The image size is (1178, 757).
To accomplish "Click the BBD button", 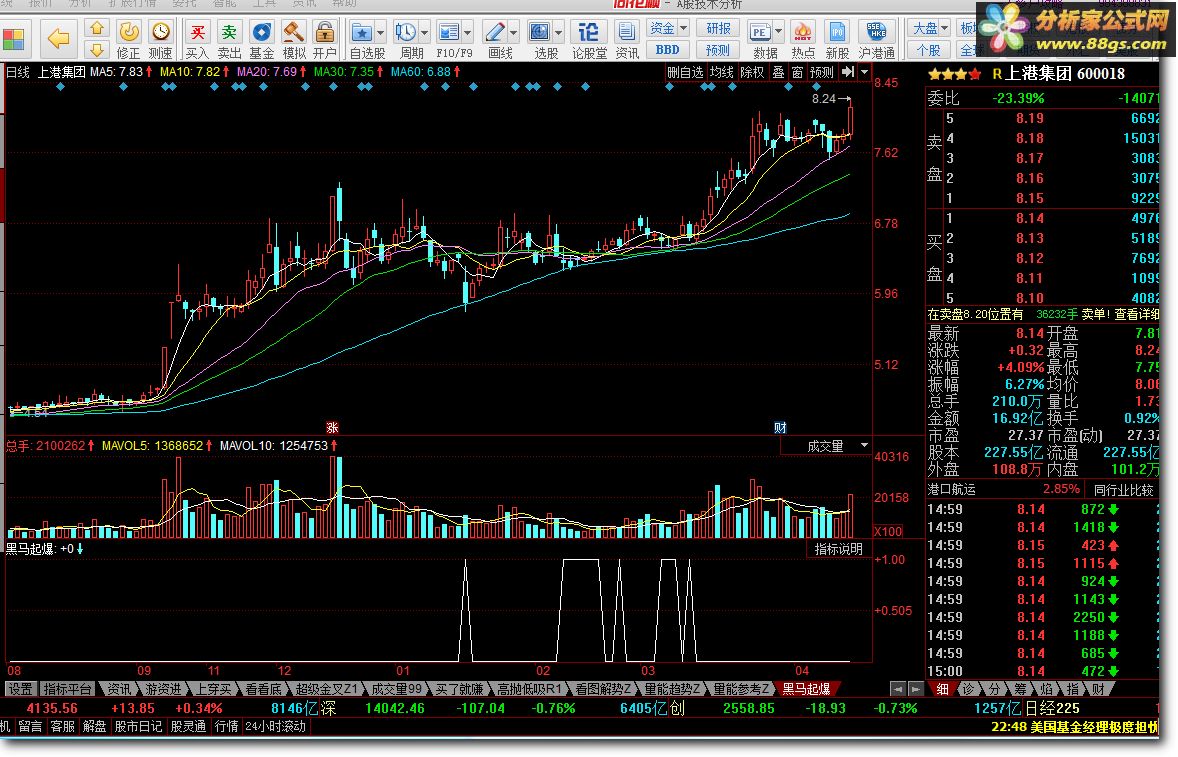I will 668,50.
